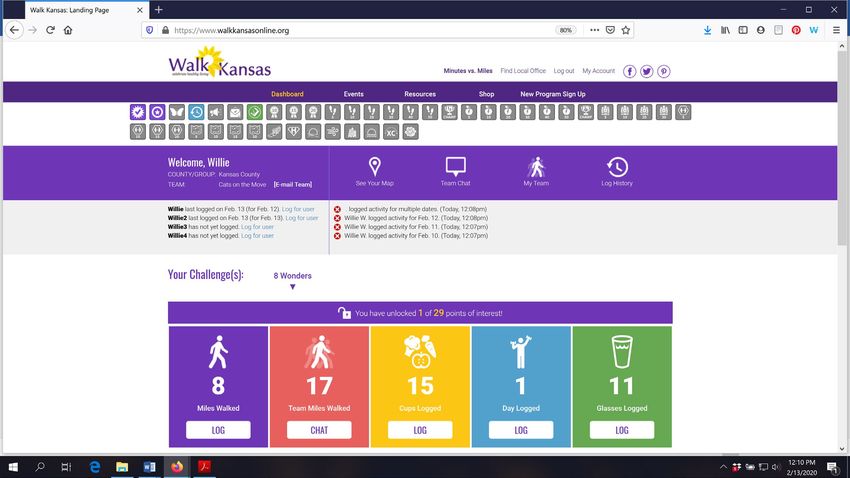Open the Firefox downloads panel
This screenshot has height=478, width=850.
pos(707,30)
